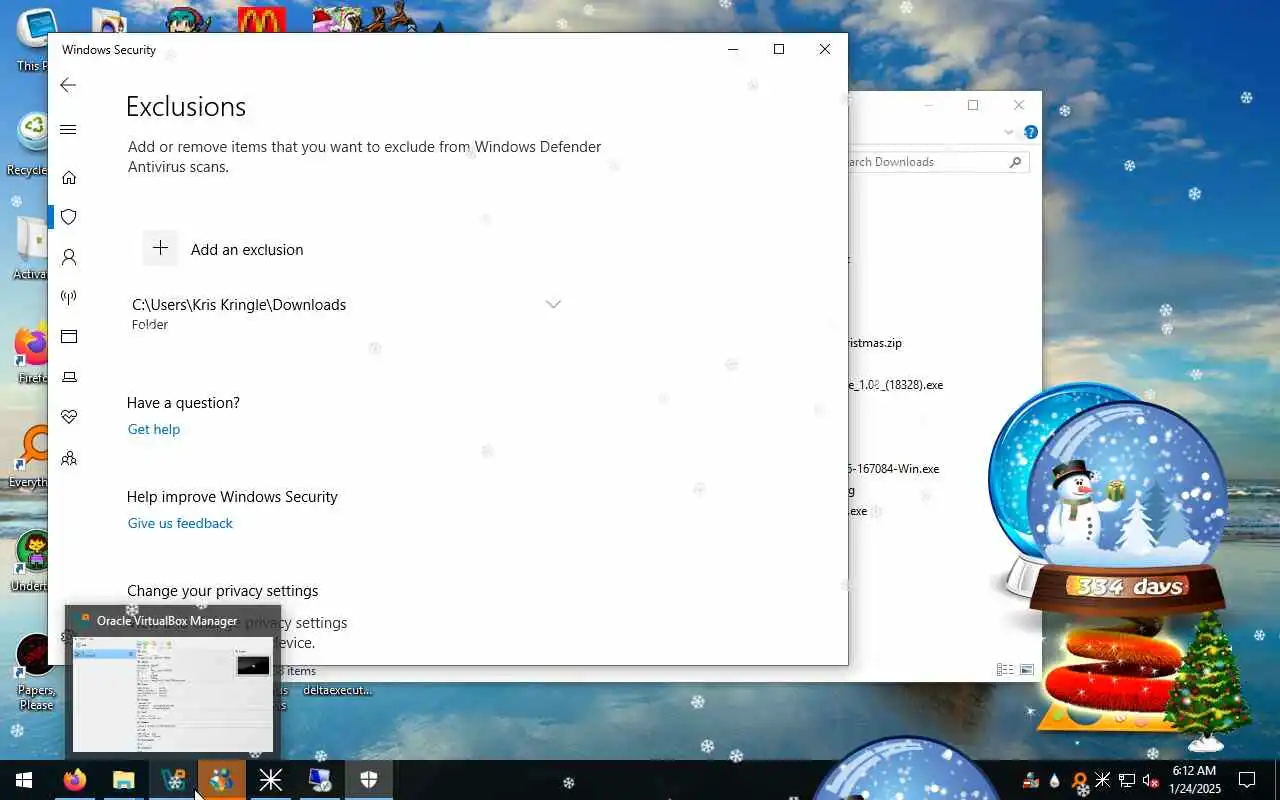Viewport: 1280px width, 800px height.
Task: Click the computer monitor taskbar icon
Action: pos(320,780)
